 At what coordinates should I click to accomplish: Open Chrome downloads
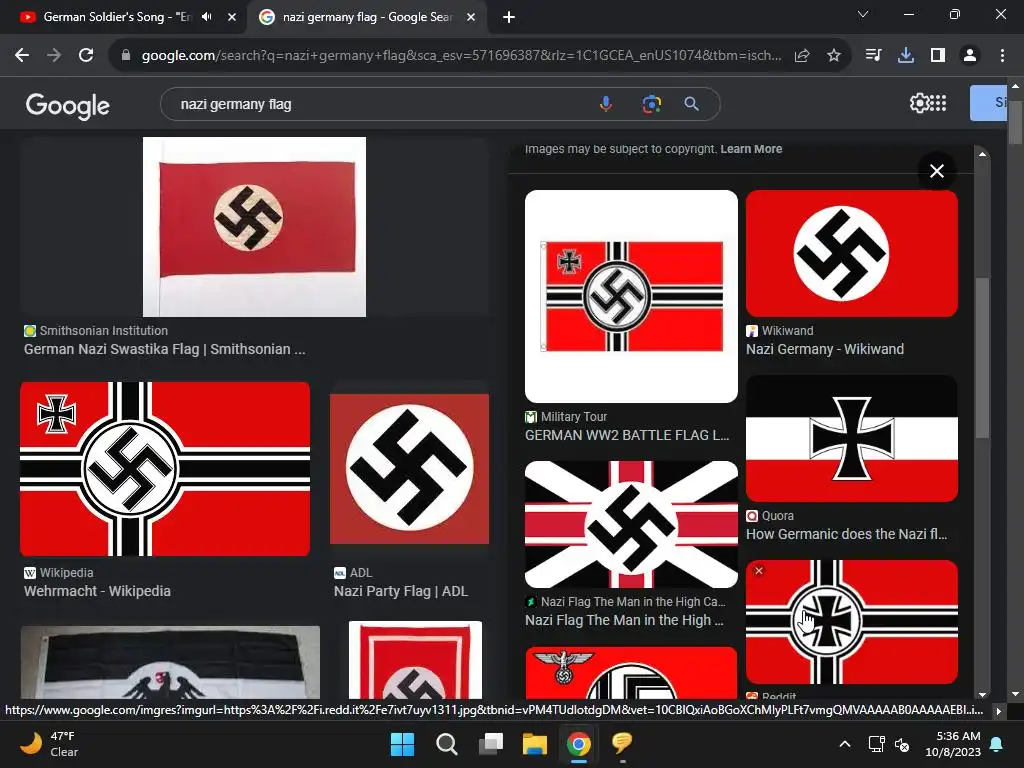(x=906, y=56)
